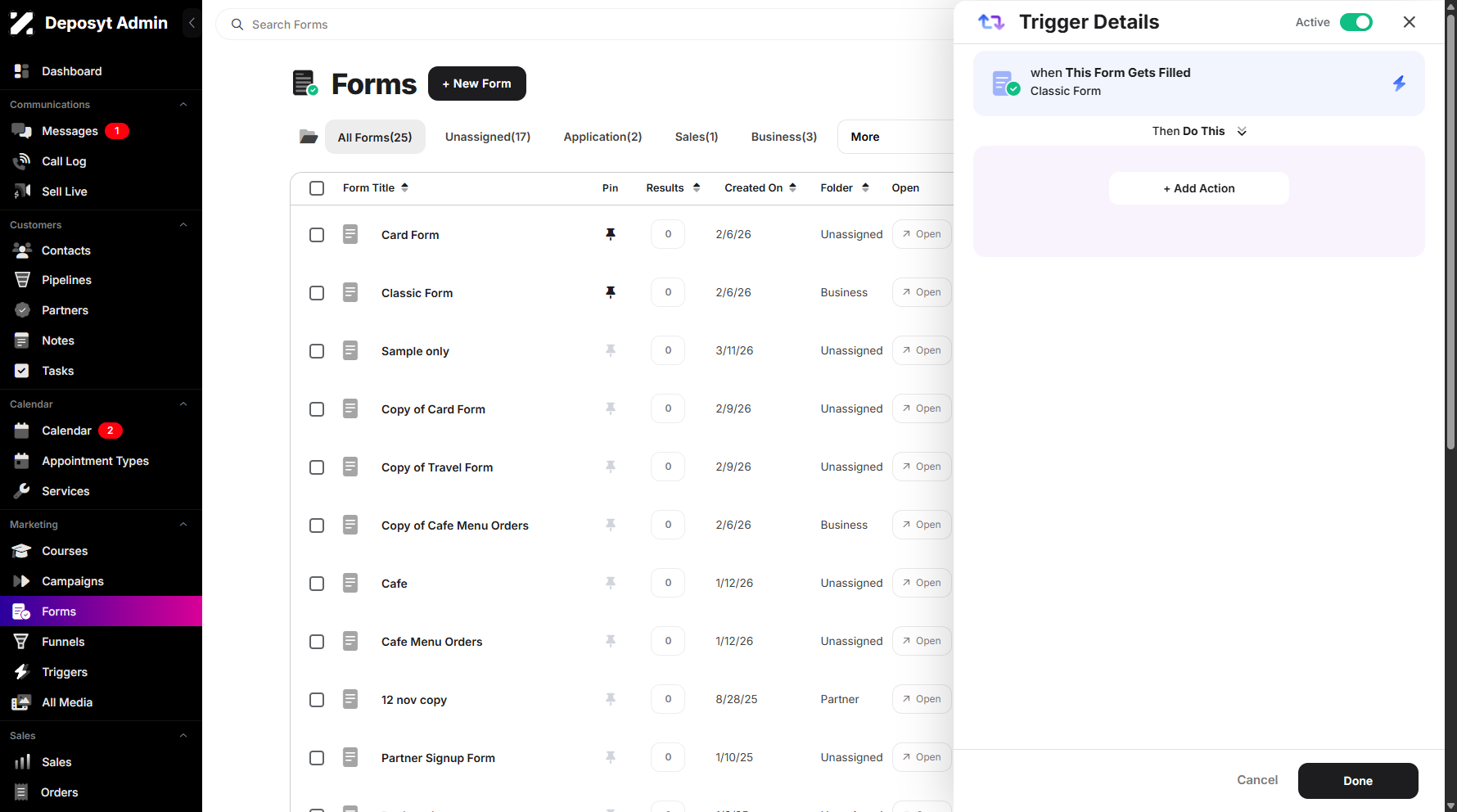Image resolution: width=1457 pixels, height=812 pixels.
Task: Switch to Application(2) tab
Action: click(602, 137)
